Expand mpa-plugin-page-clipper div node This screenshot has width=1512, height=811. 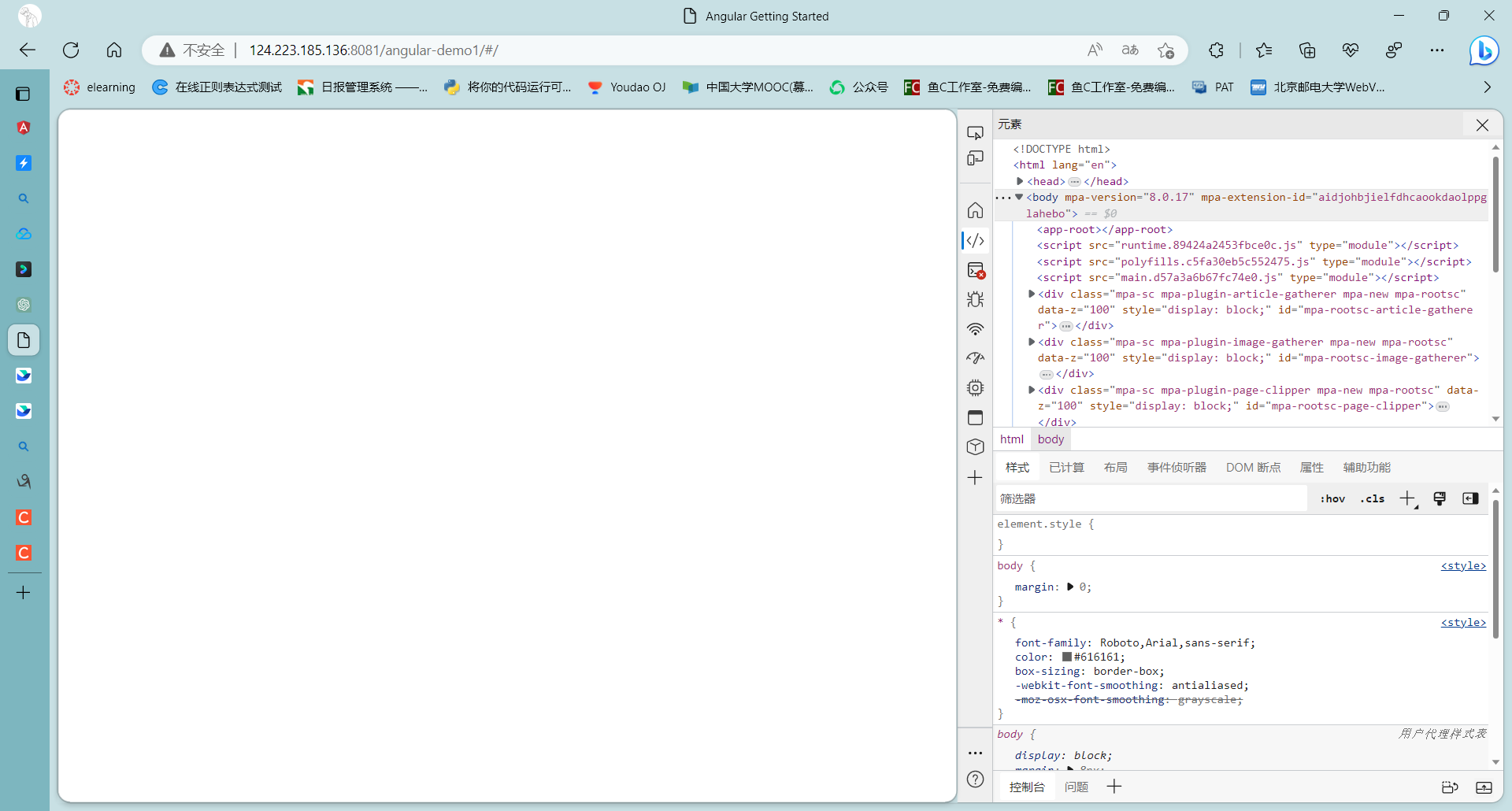pyautogui.click(x=1032, y=390)
